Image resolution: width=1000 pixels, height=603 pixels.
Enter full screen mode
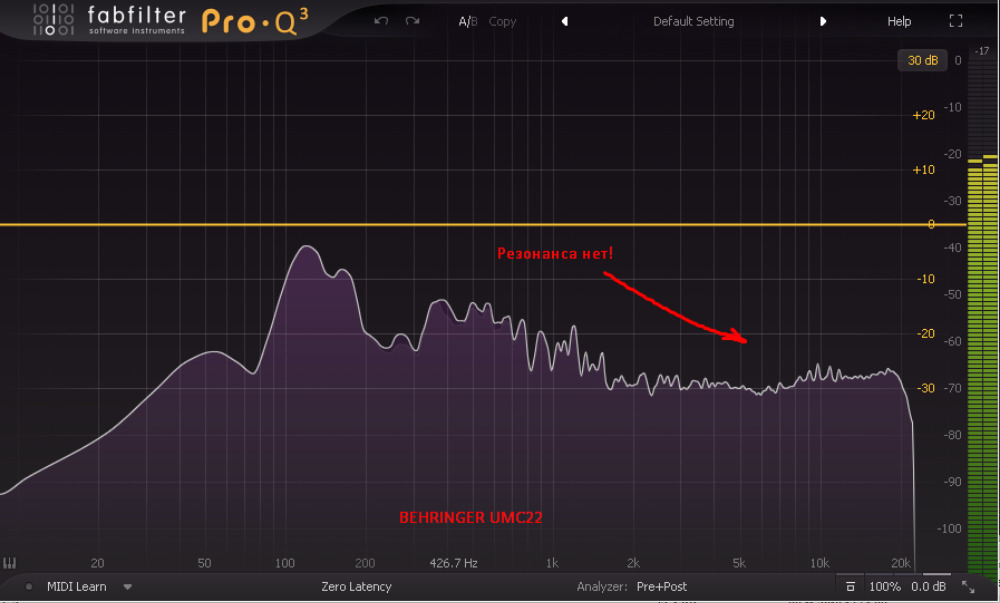[x=955, y=21]
